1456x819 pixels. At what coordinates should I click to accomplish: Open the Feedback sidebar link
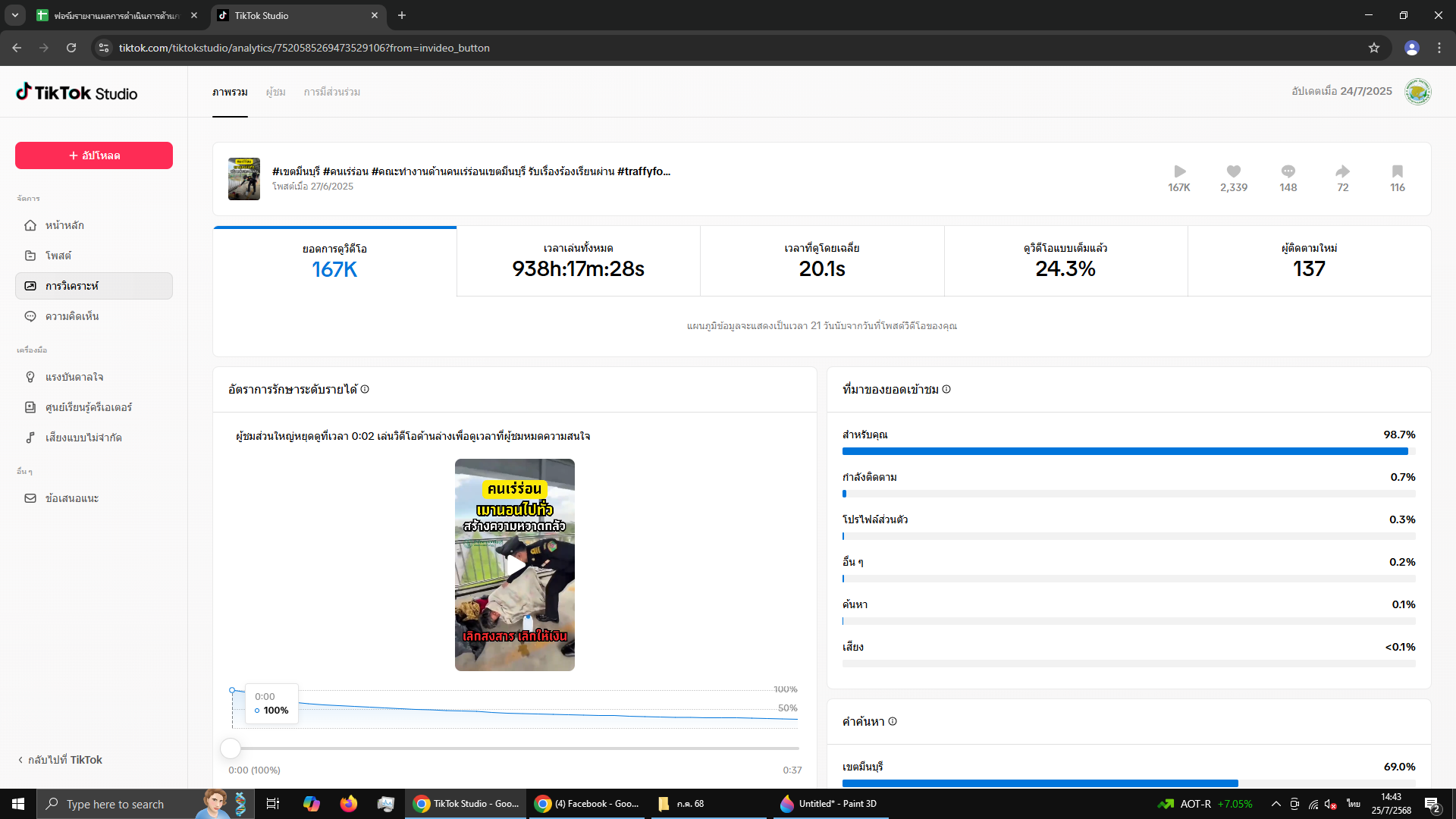tap(94, 498)
